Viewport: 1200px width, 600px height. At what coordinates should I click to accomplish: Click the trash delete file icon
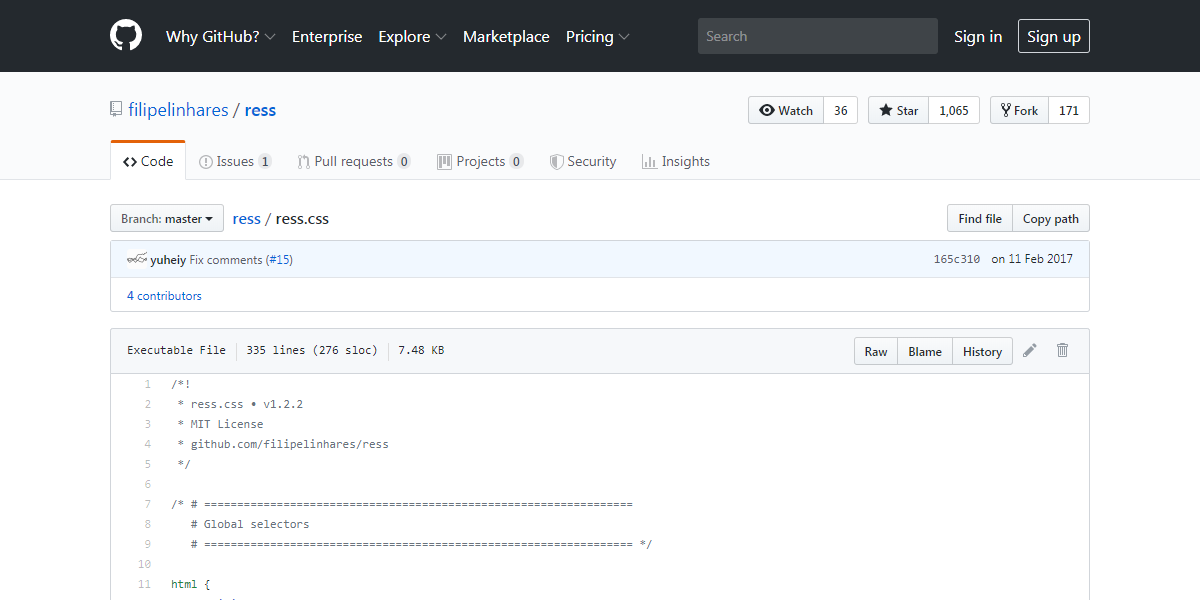(x=1062, y=351)
